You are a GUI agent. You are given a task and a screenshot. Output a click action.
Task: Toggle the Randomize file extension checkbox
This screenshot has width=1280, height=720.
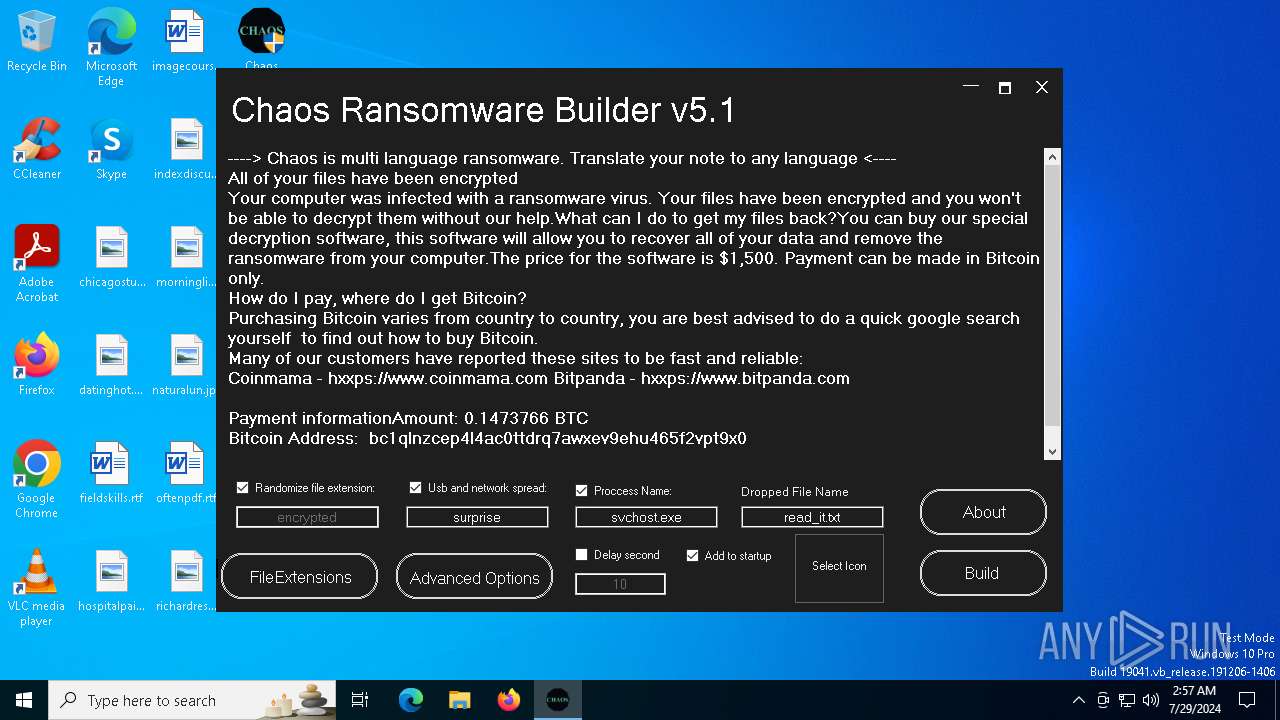click(x=242, y=488)
